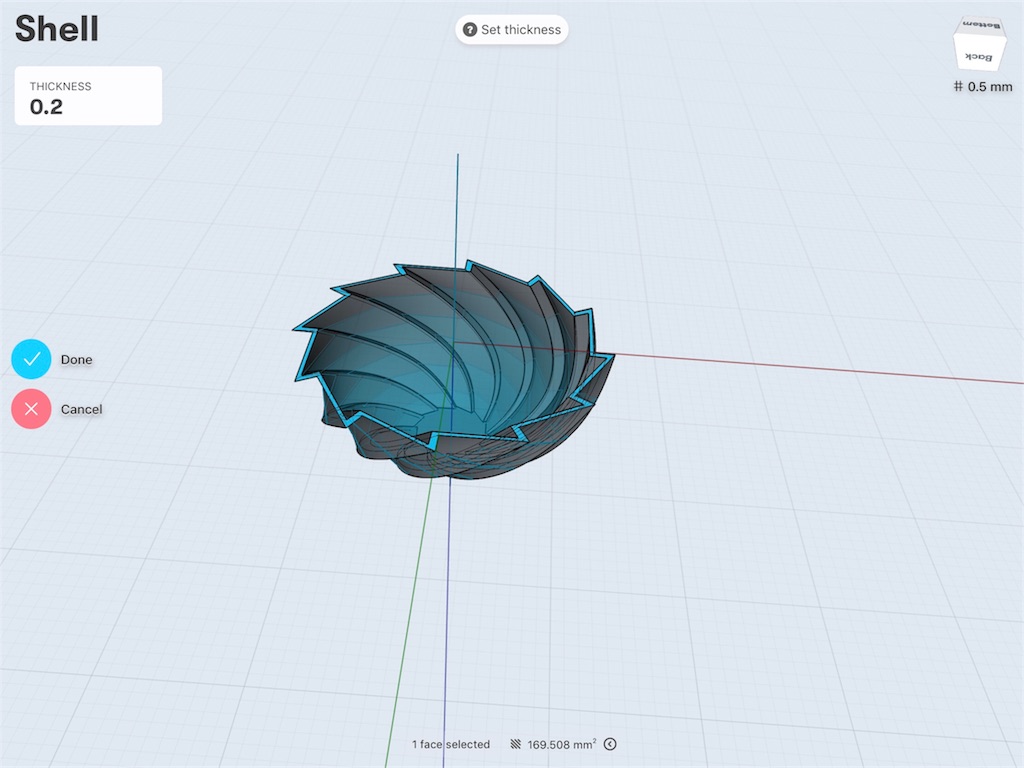
Task: Click the question mark help icon
Action: point(470,29)
